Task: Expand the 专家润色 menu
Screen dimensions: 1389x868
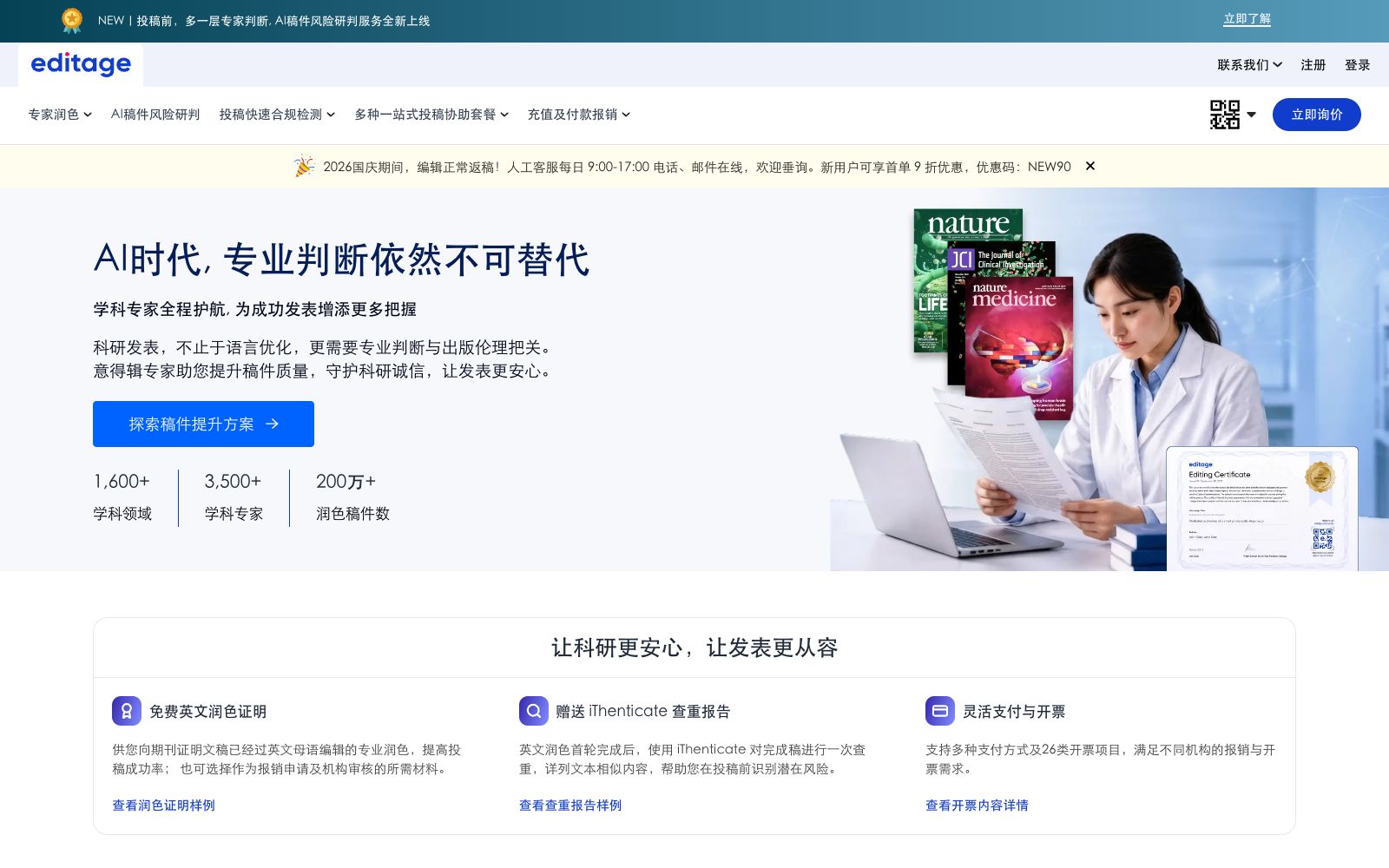Action: (60, 115)
